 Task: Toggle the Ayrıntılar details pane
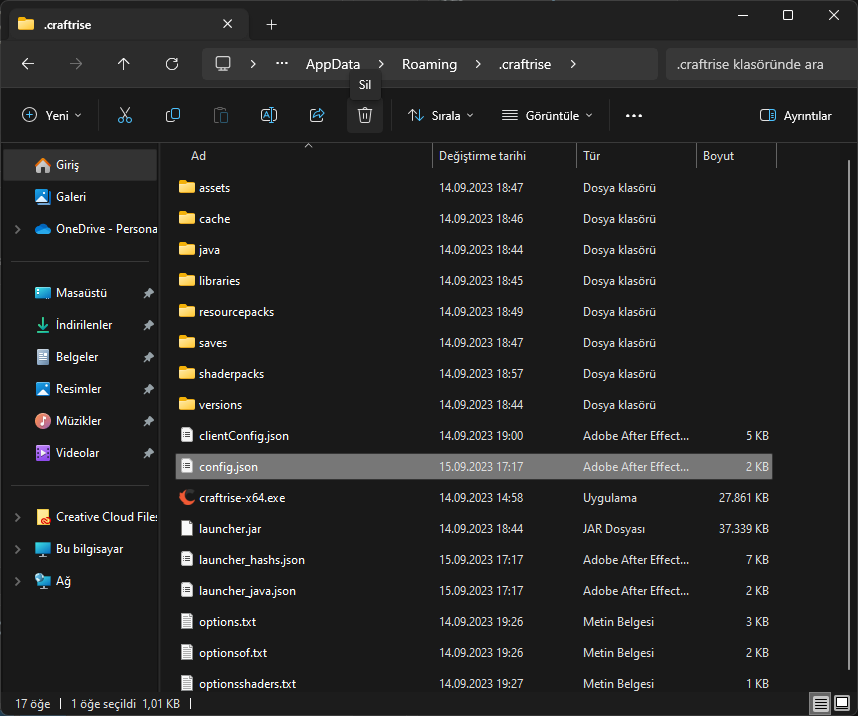(795, 115)
